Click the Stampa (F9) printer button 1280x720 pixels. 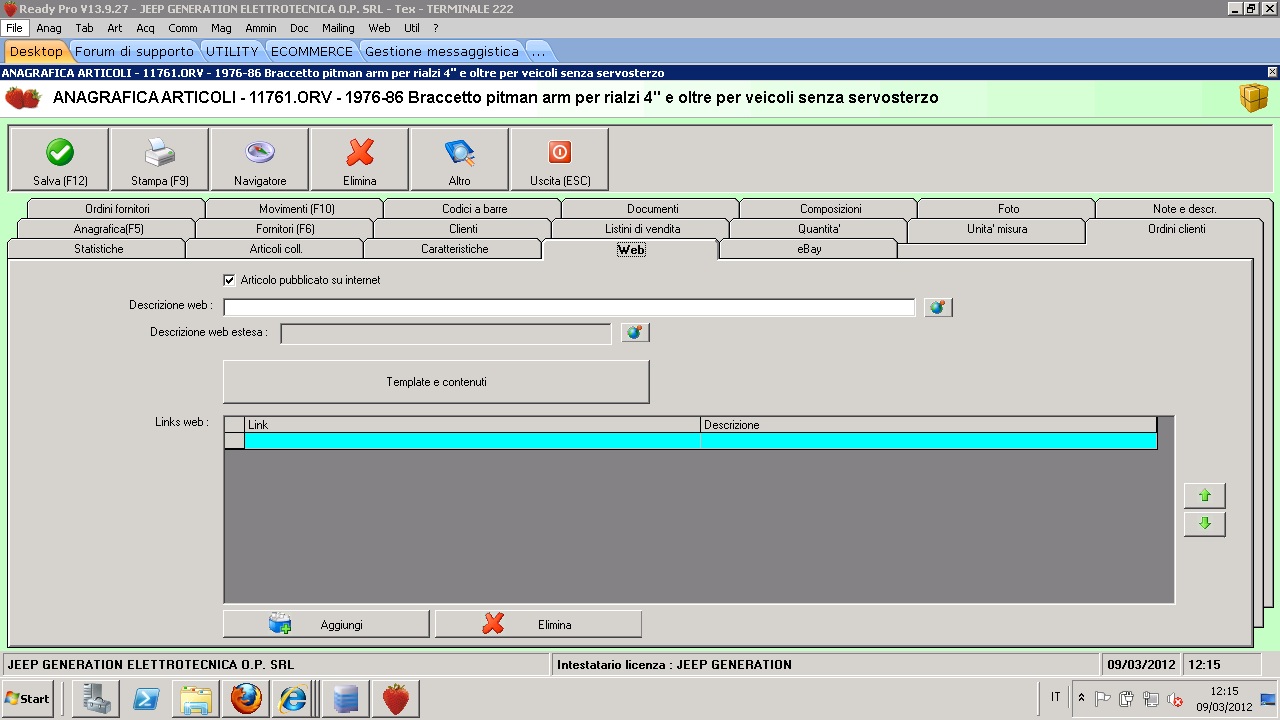tap(160, 159)
